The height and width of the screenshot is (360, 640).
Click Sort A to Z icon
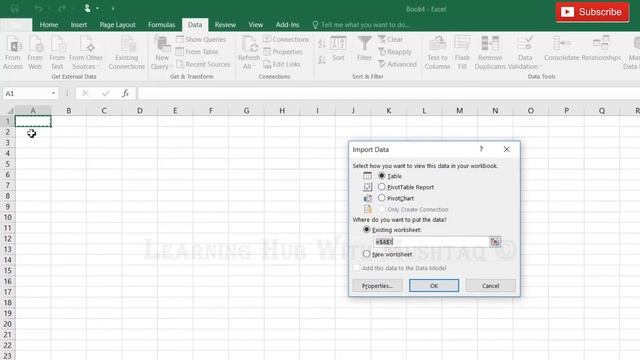click(322, 44)
